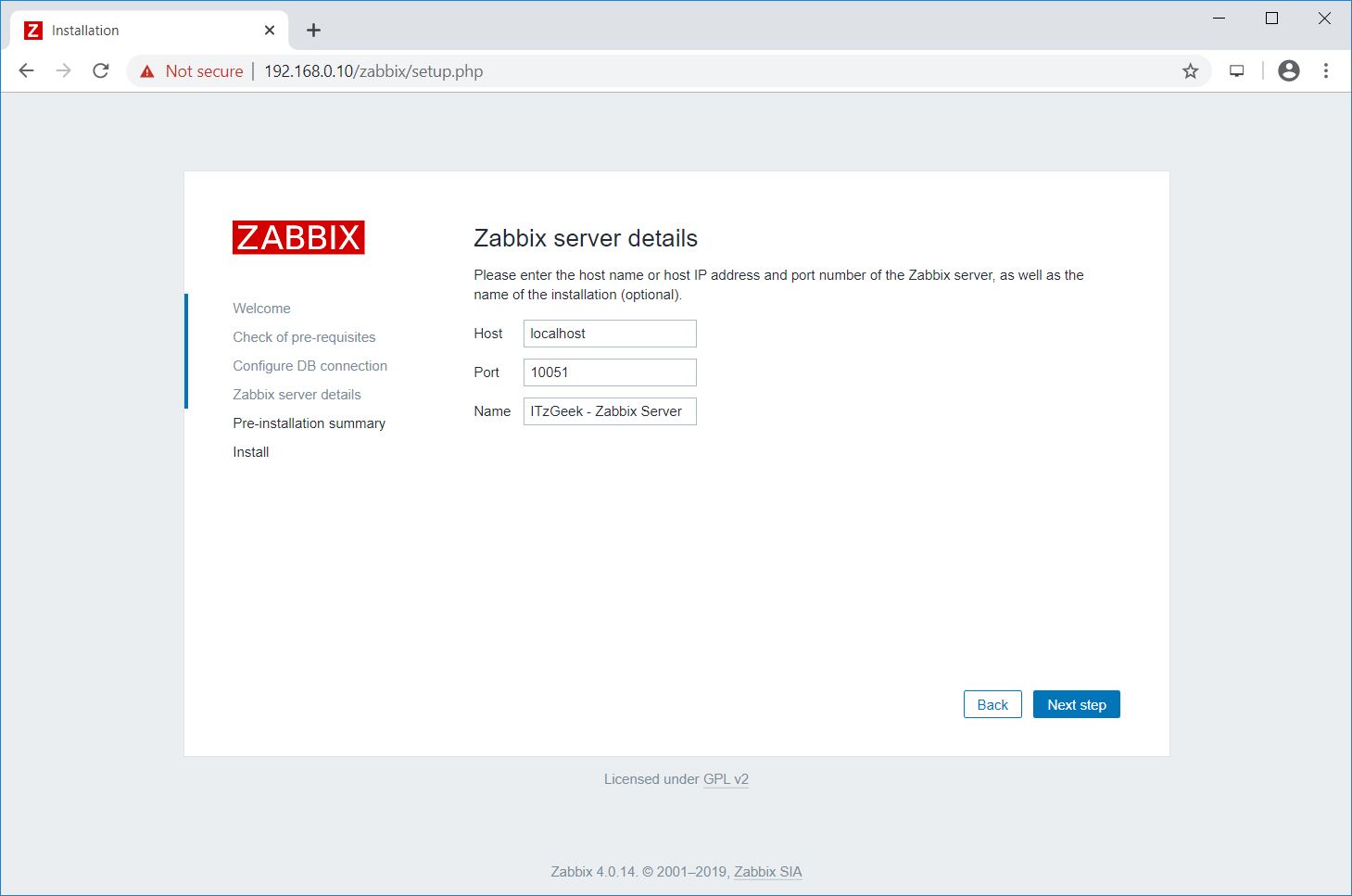The image size is (1352, 896).
Task: Click the Next step button
Action: click(x=1077, y=704)
